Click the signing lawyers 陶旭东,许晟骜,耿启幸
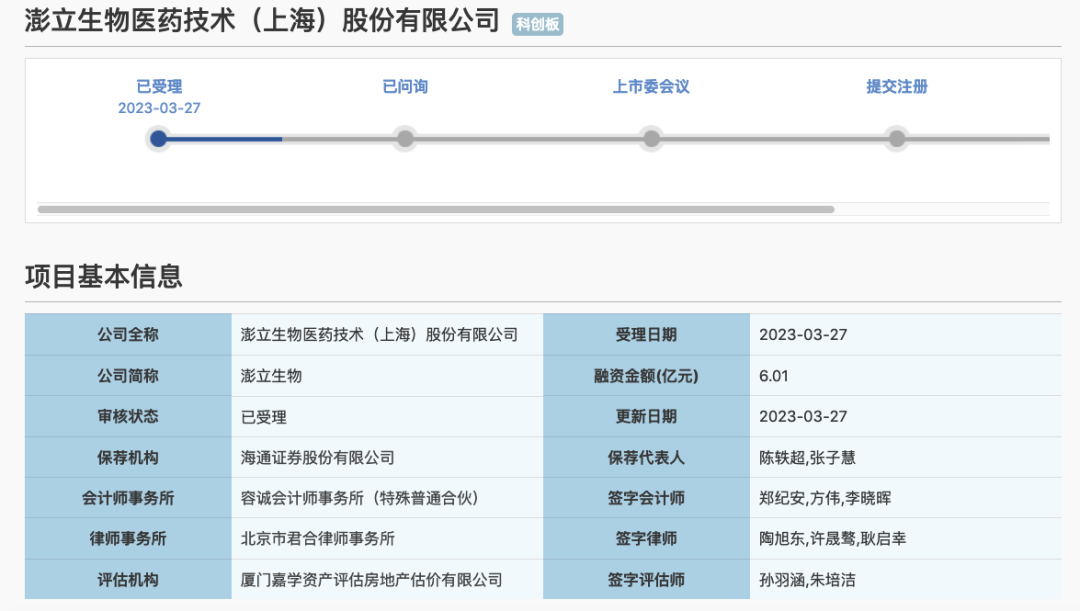Viewport: 1080px width, 611px height. tap(832, 538)
